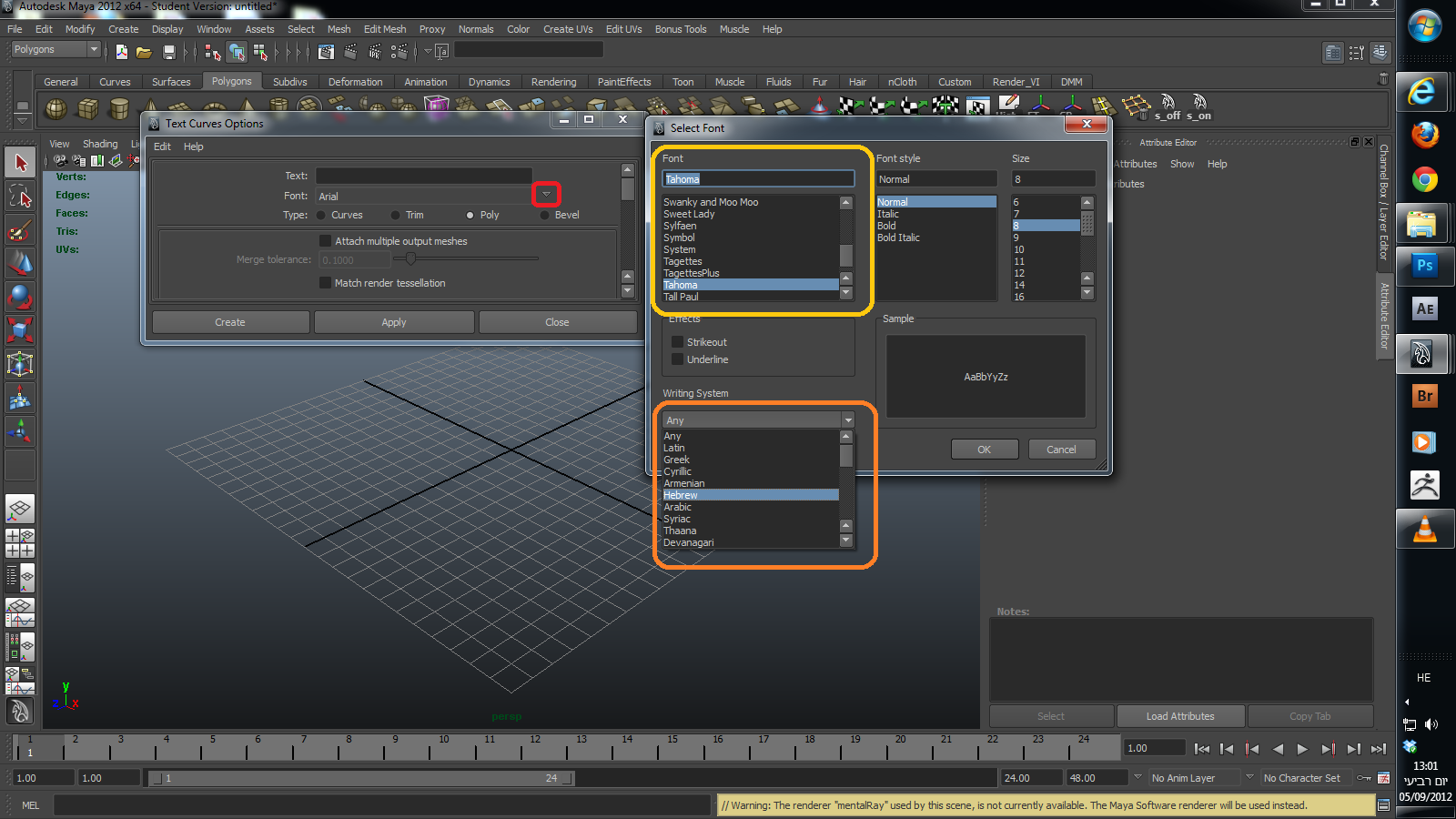Enable the Strikeout checkbox
This screenshot has height=819, width=1456.
coord(677,342)
